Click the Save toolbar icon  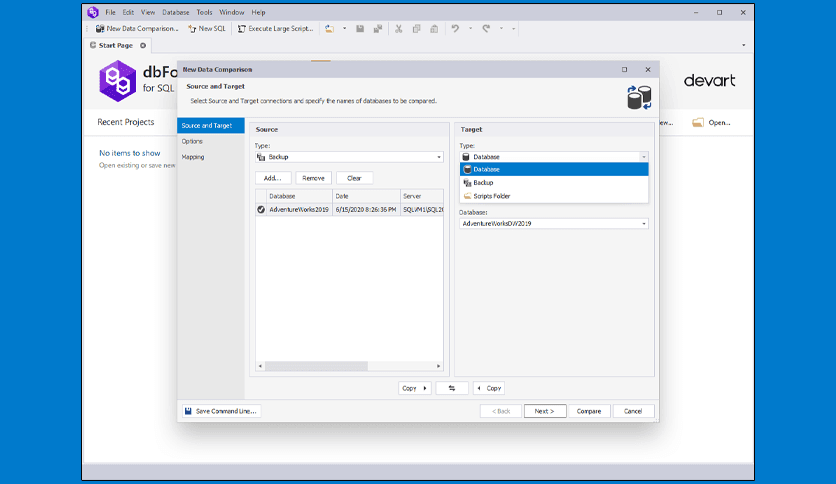pos(360,29)
